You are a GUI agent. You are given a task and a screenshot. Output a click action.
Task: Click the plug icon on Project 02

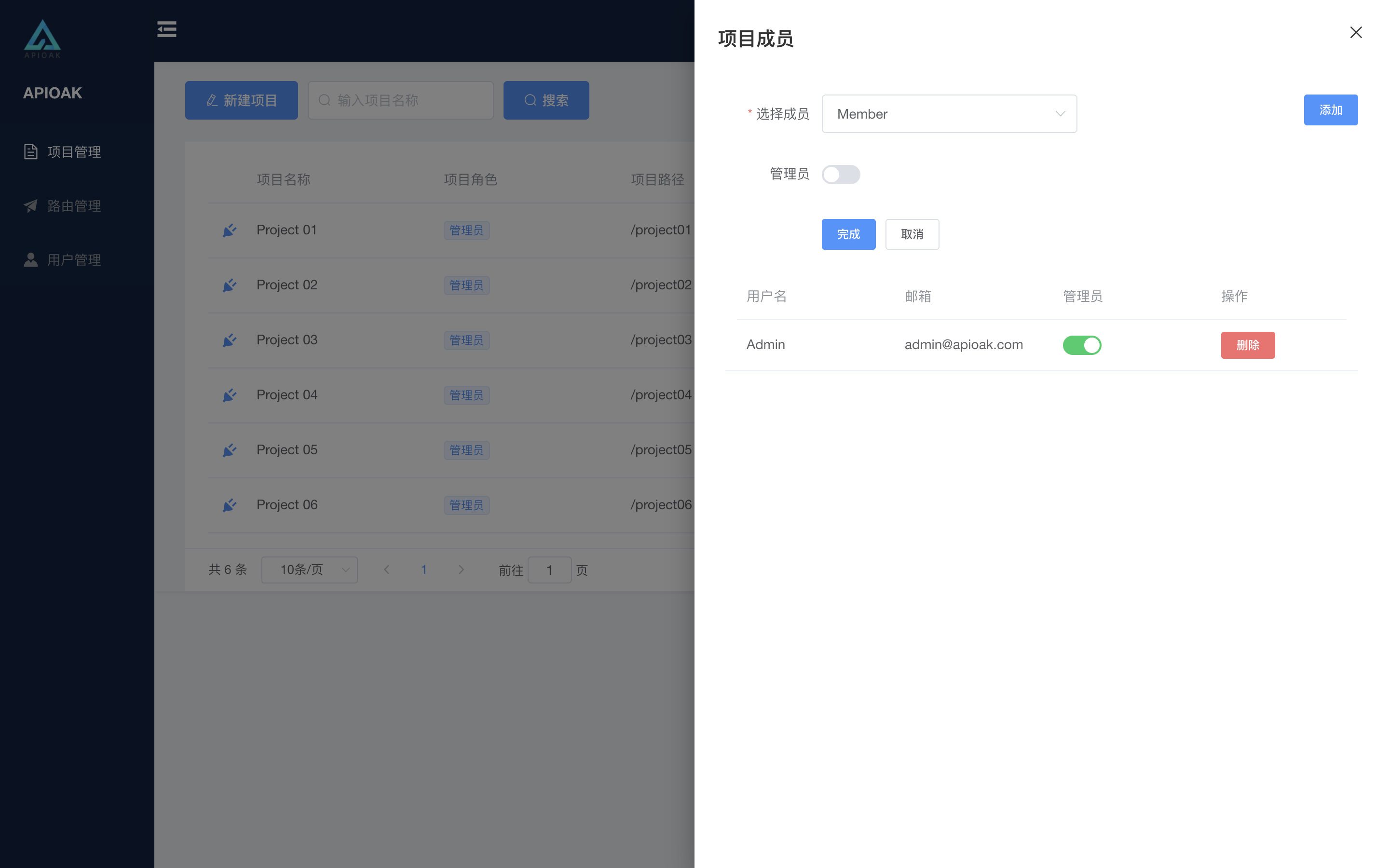[230, 285]
